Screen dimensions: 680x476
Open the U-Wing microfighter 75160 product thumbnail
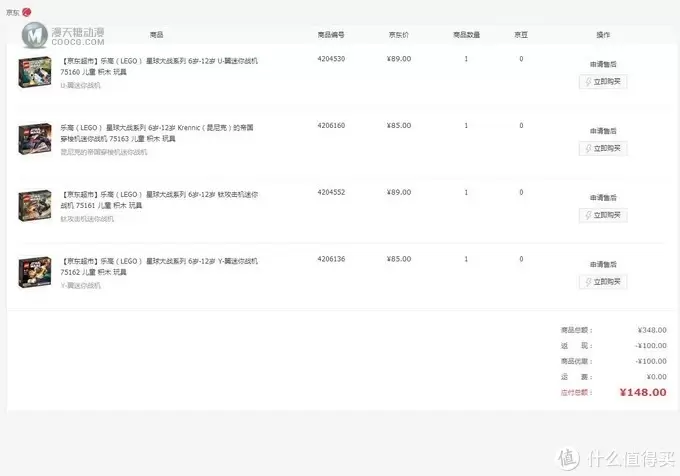(x=35, y=72)
